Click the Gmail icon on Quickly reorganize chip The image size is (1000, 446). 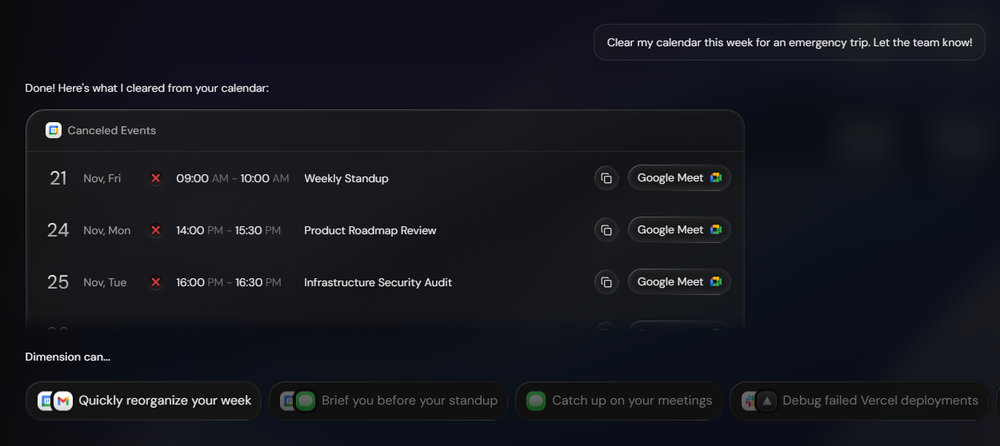[63, 401]
